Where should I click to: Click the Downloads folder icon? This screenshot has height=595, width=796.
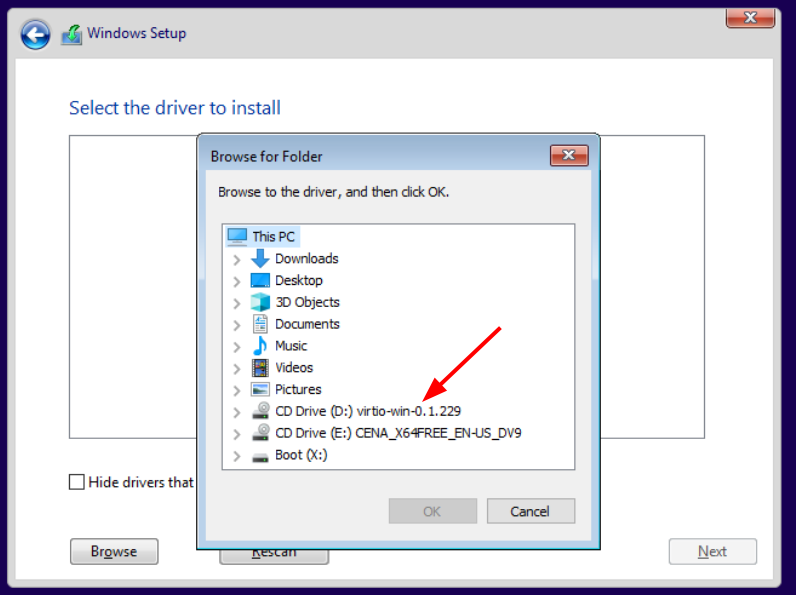[x=260, y=259]
